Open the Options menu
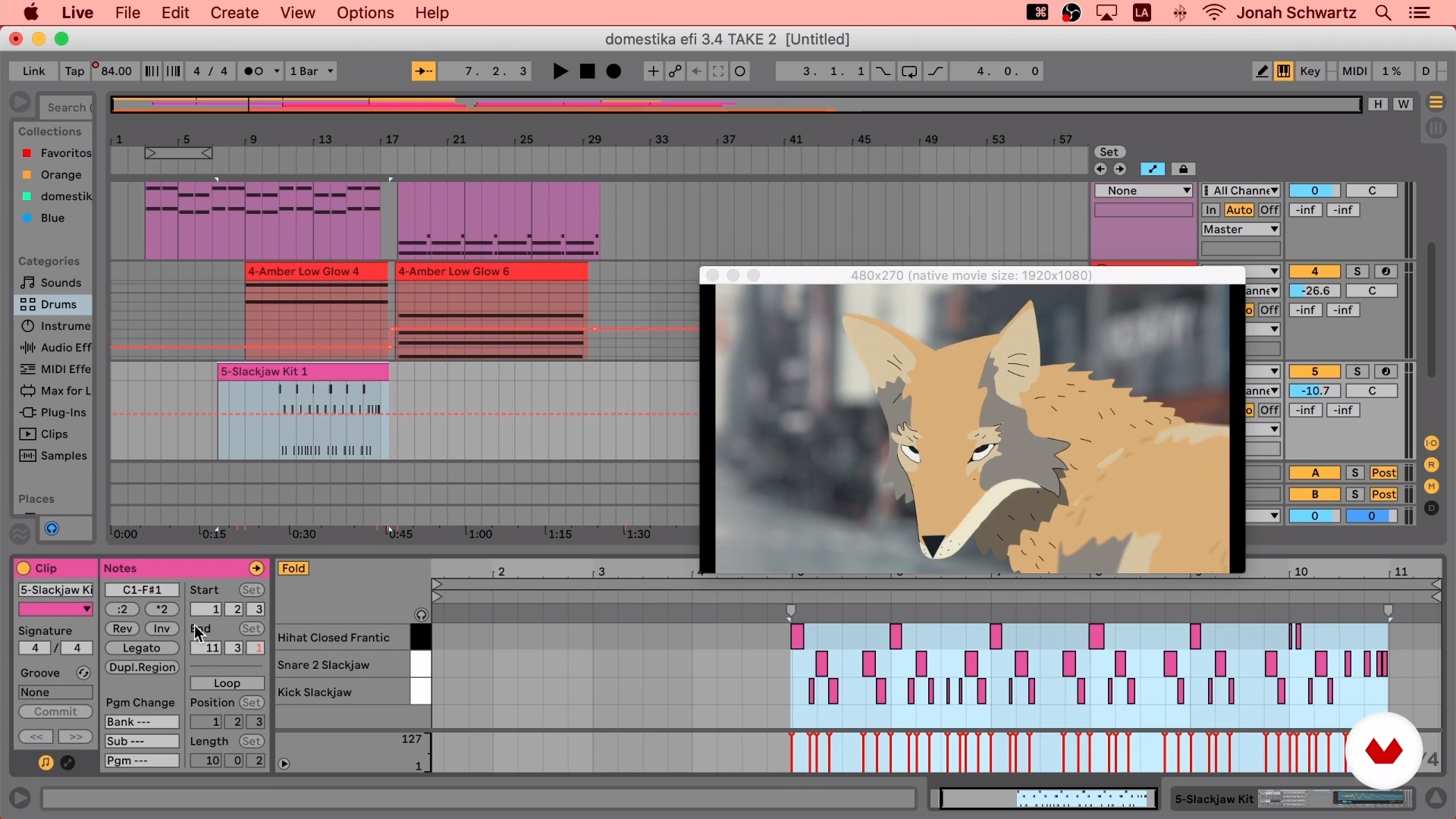 [x=365, y=13]
